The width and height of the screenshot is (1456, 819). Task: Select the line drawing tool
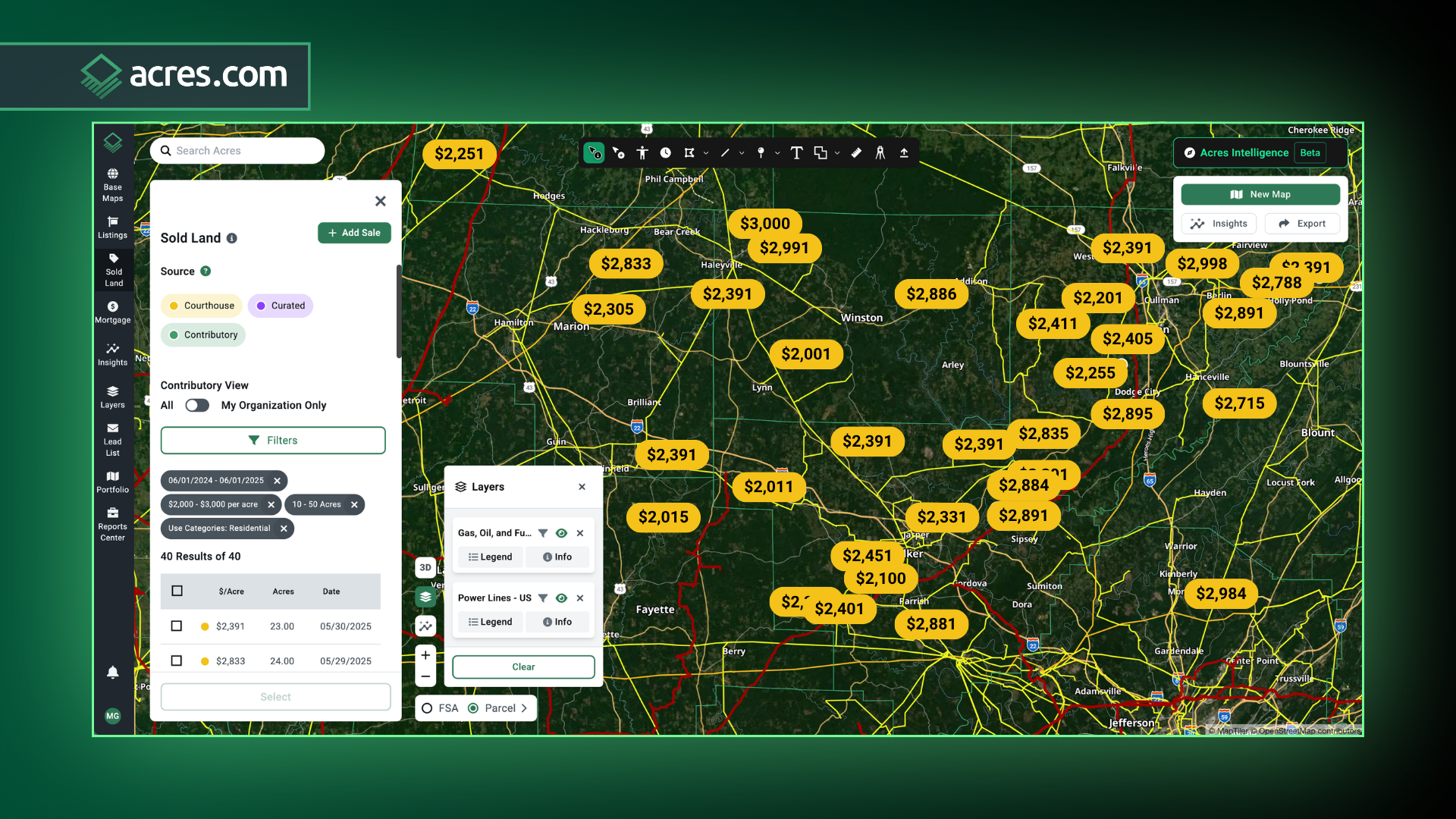(x=725, y=153)
